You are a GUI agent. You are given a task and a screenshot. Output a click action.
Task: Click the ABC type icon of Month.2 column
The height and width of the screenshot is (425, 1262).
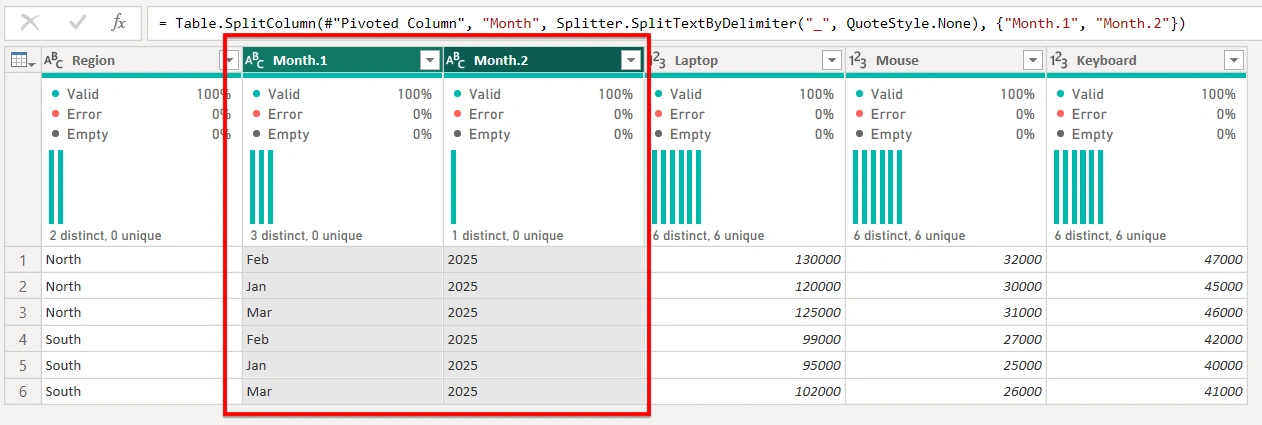coord(456,61)
